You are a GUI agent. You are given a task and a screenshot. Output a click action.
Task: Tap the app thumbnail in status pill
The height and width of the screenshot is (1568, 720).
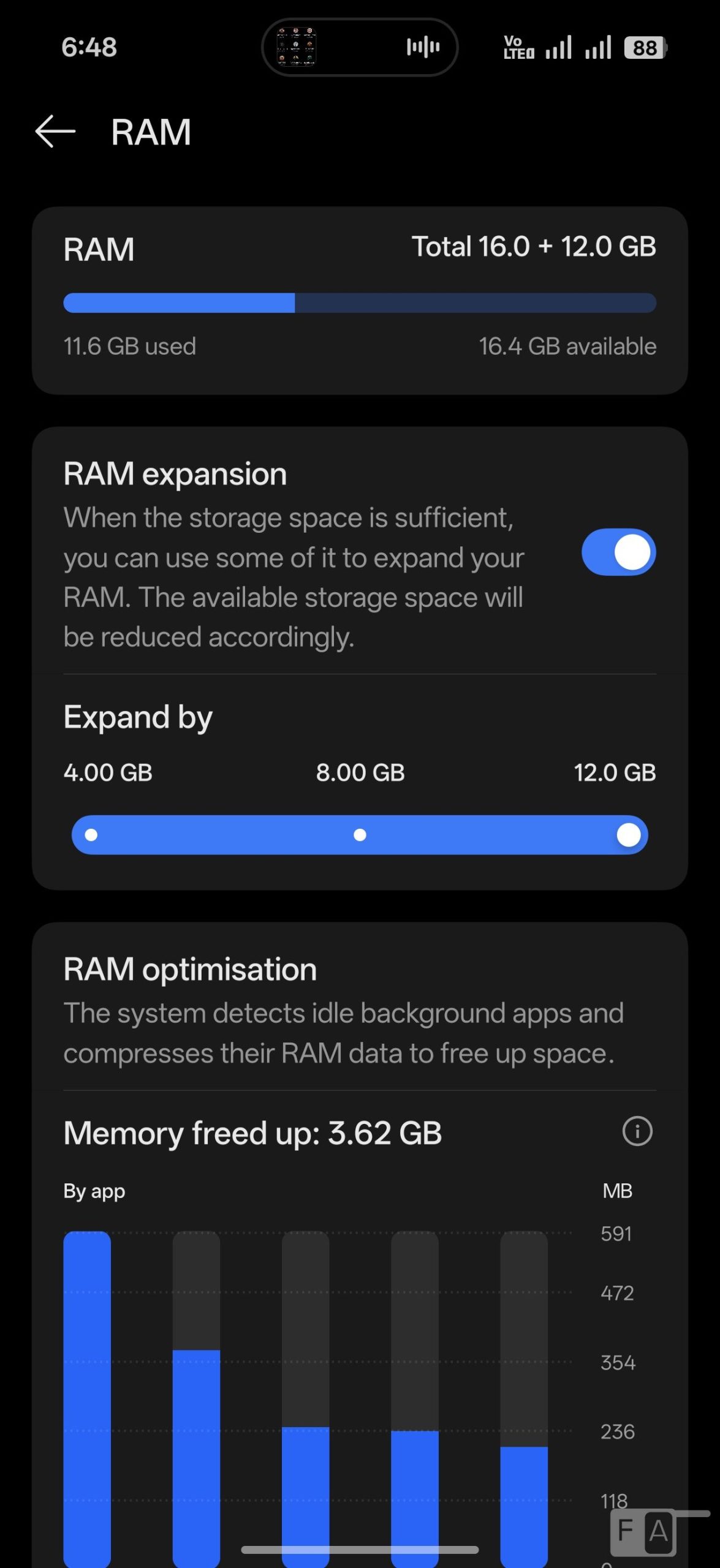(x=297, y=47)
